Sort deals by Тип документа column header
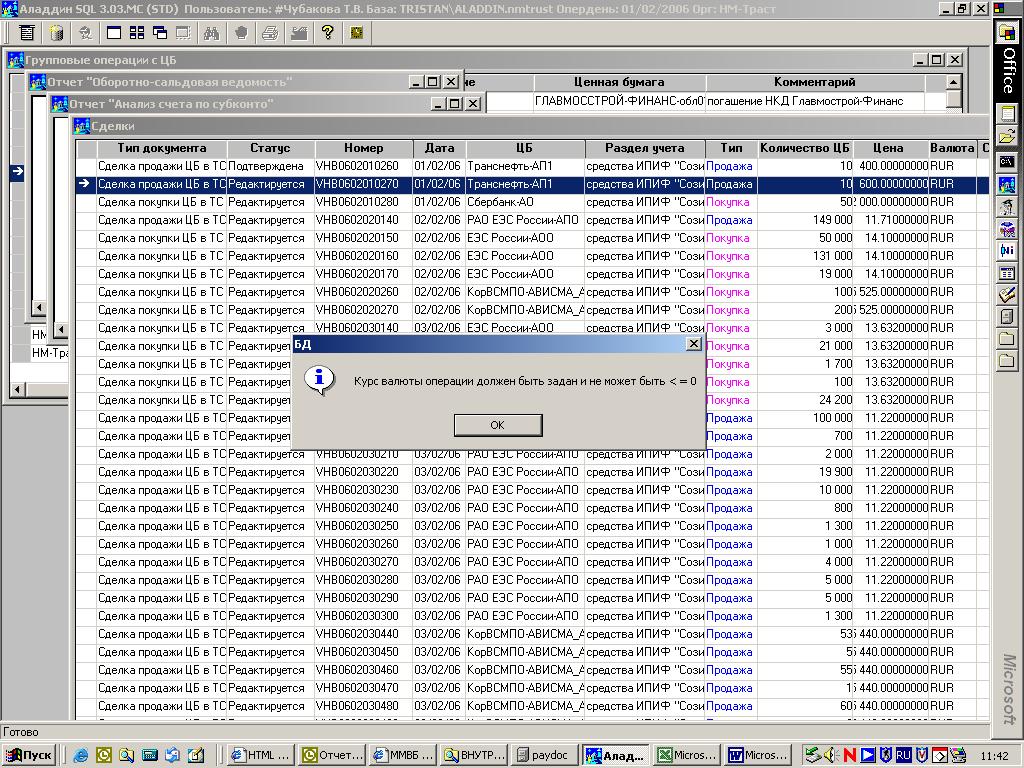 [x=161, y=148]
